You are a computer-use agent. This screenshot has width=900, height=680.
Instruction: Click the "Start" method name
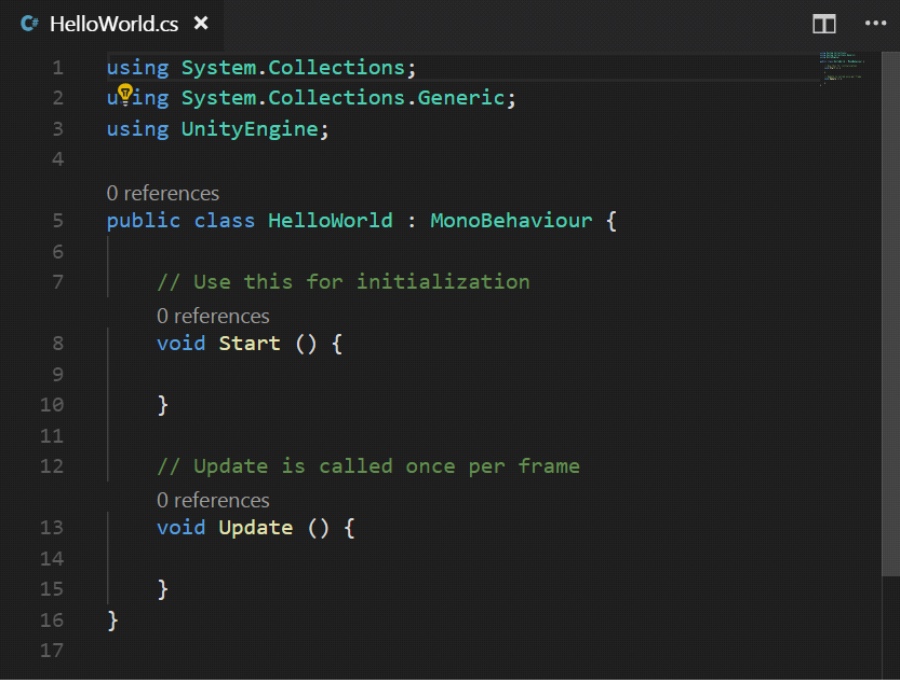tap(250, 343)
